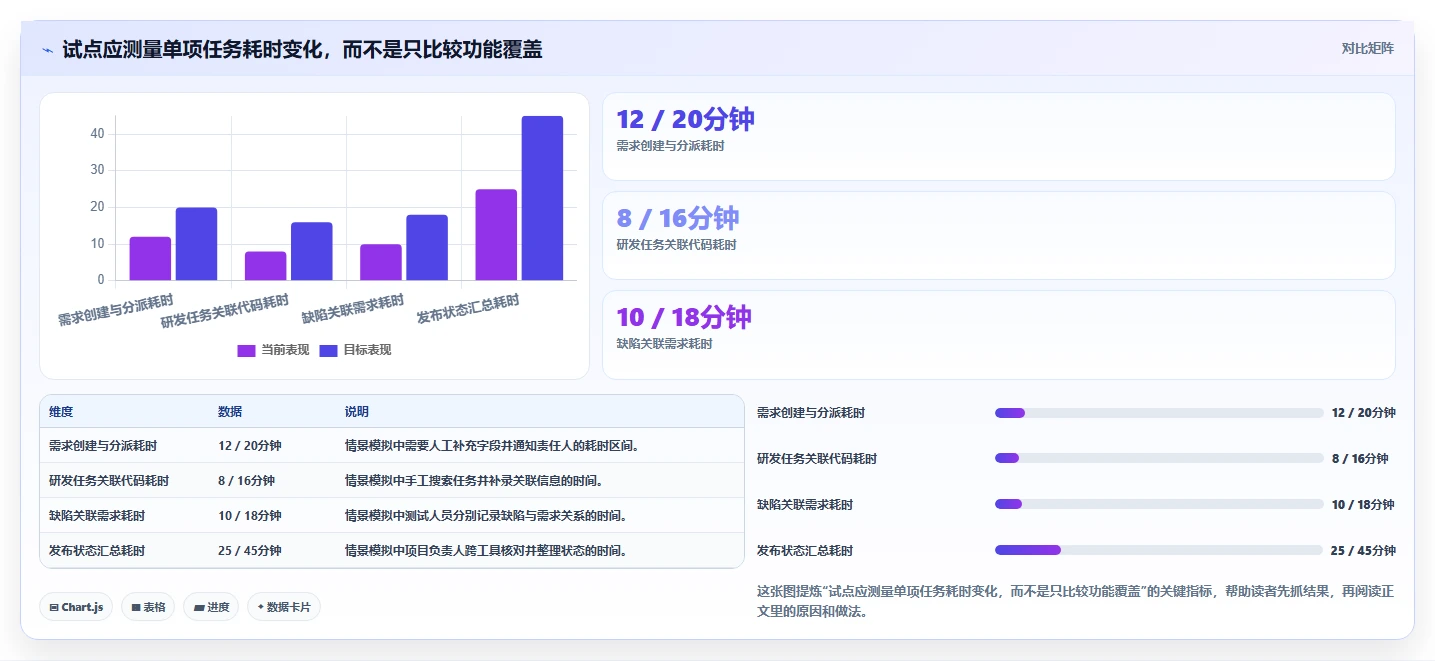
Task: Click the main title starting 试点应测量单项任务耗时变化
Action: pyautogui.click(x=302, y=49)
